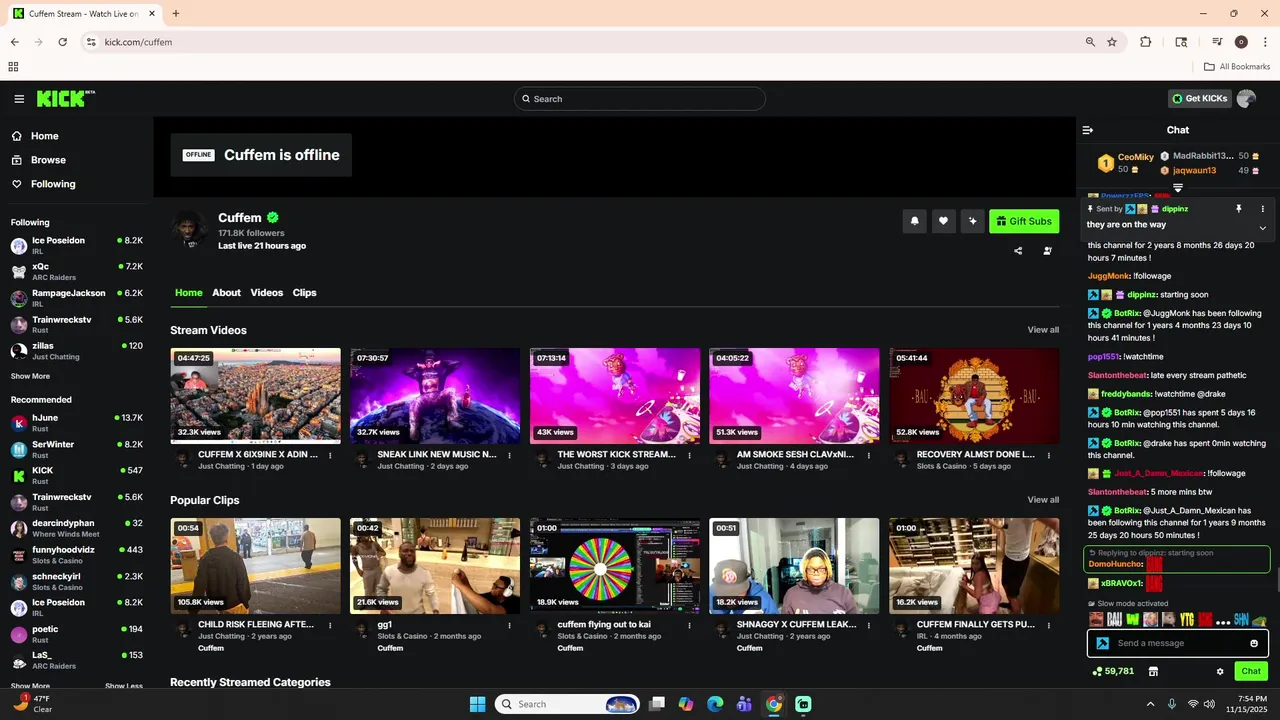Open a new Chrome tab
The width and height of the screenshot is (1280, 720).
[176, 14]
